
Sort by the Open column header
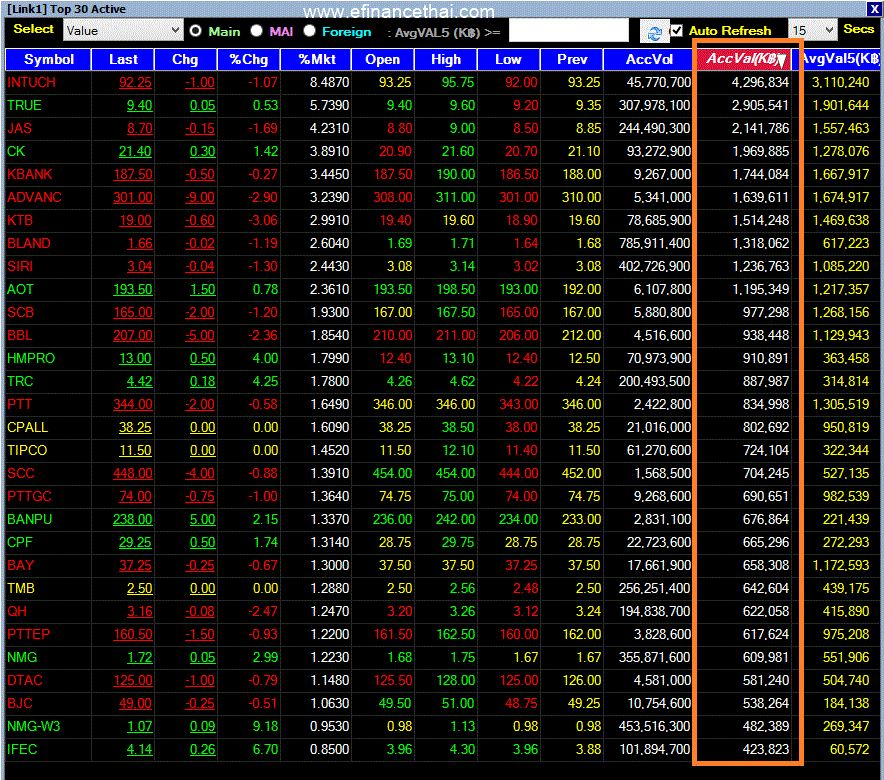point(382,59)
